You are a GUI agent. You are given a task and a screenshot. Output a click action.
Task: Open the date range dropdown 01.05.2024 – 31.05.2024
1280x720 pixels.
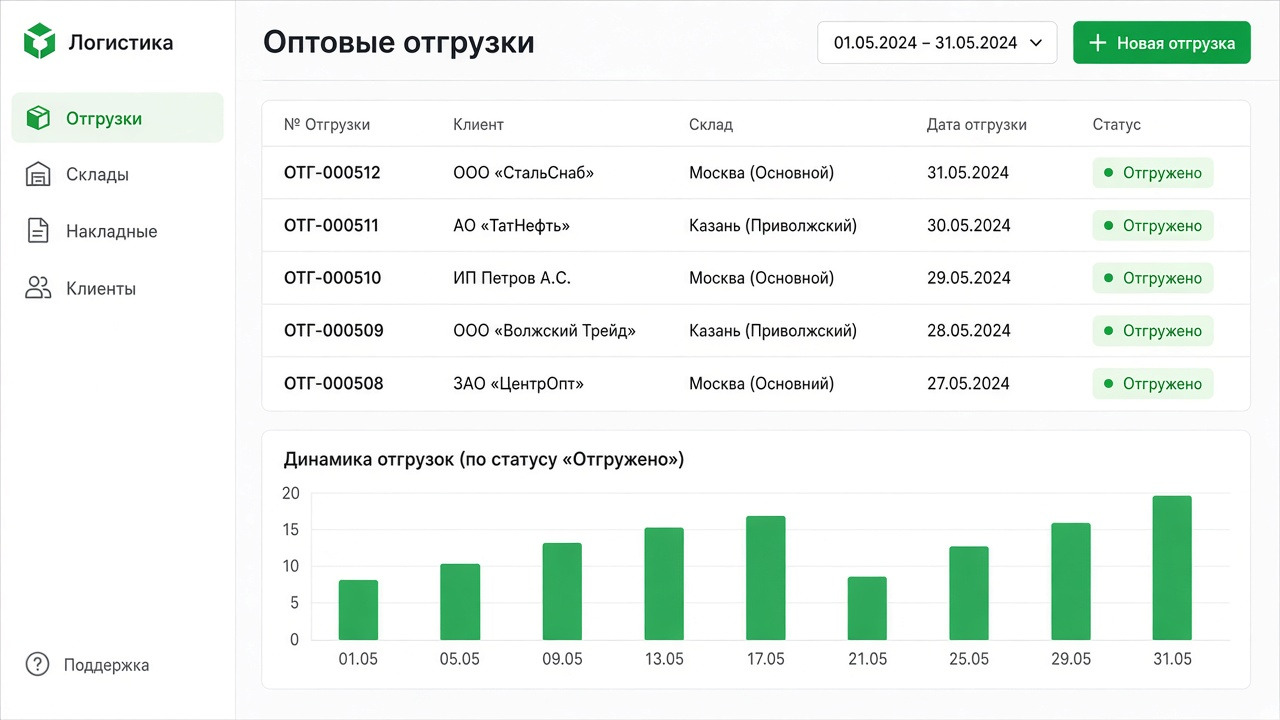point(937,43)
